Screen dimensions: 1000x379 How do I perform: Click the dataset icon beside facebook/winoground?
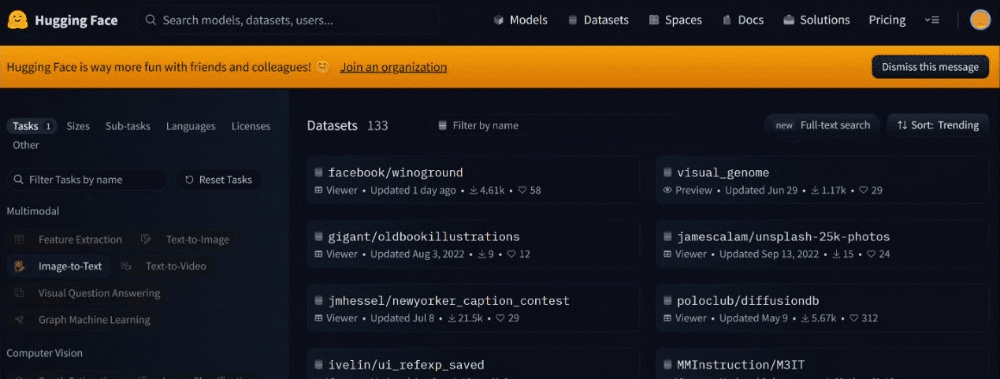coord(319,172)
